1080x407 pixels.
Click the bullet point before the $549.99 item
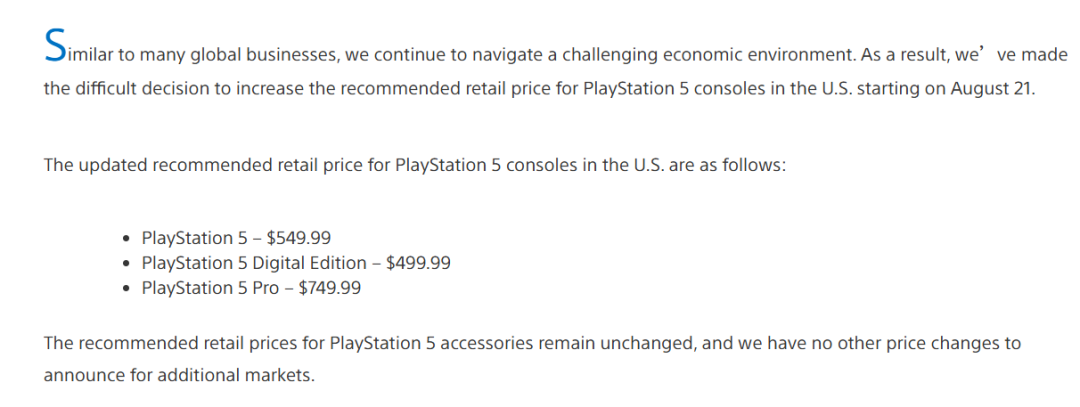[126, 239]
